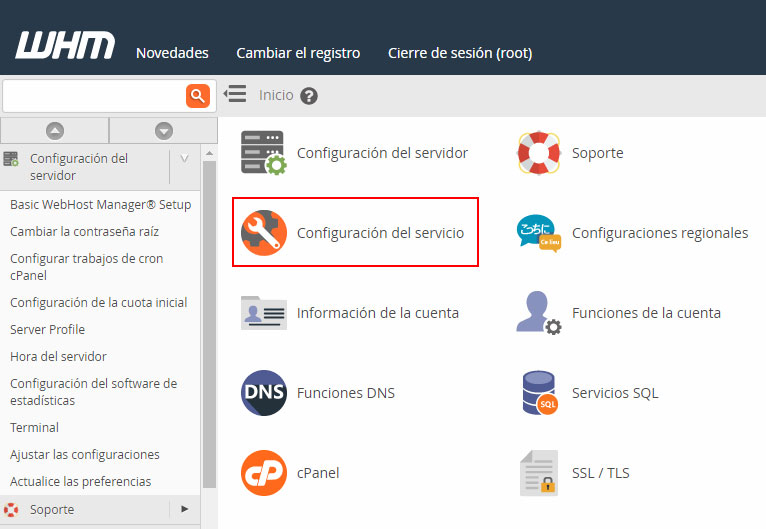766x529 pixels.
Task: Expand the Soporte sidebar section
Action: [x=184, y=509]
